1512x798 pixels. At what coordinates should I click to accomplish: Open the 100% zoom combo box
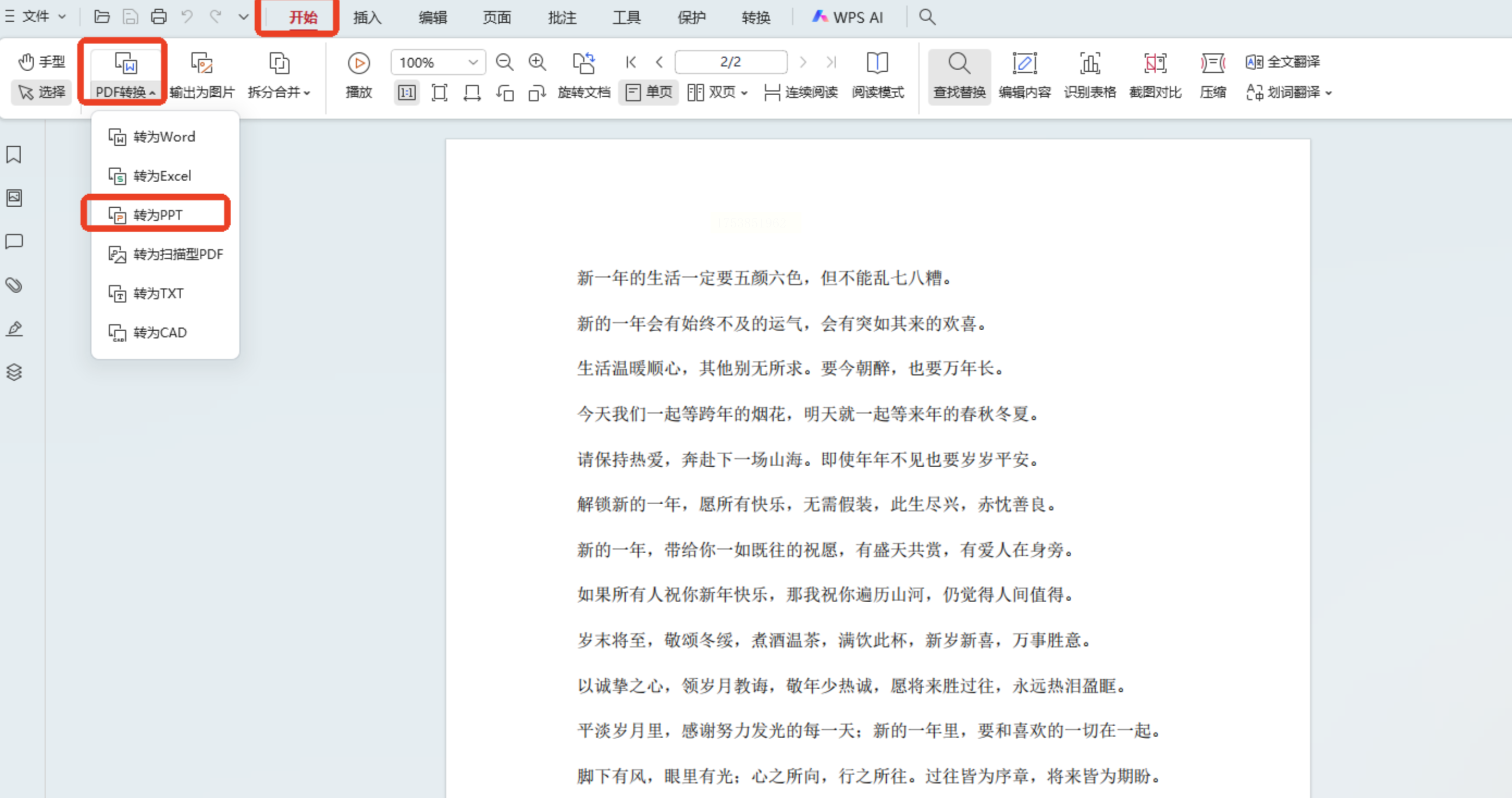(438, 62)
